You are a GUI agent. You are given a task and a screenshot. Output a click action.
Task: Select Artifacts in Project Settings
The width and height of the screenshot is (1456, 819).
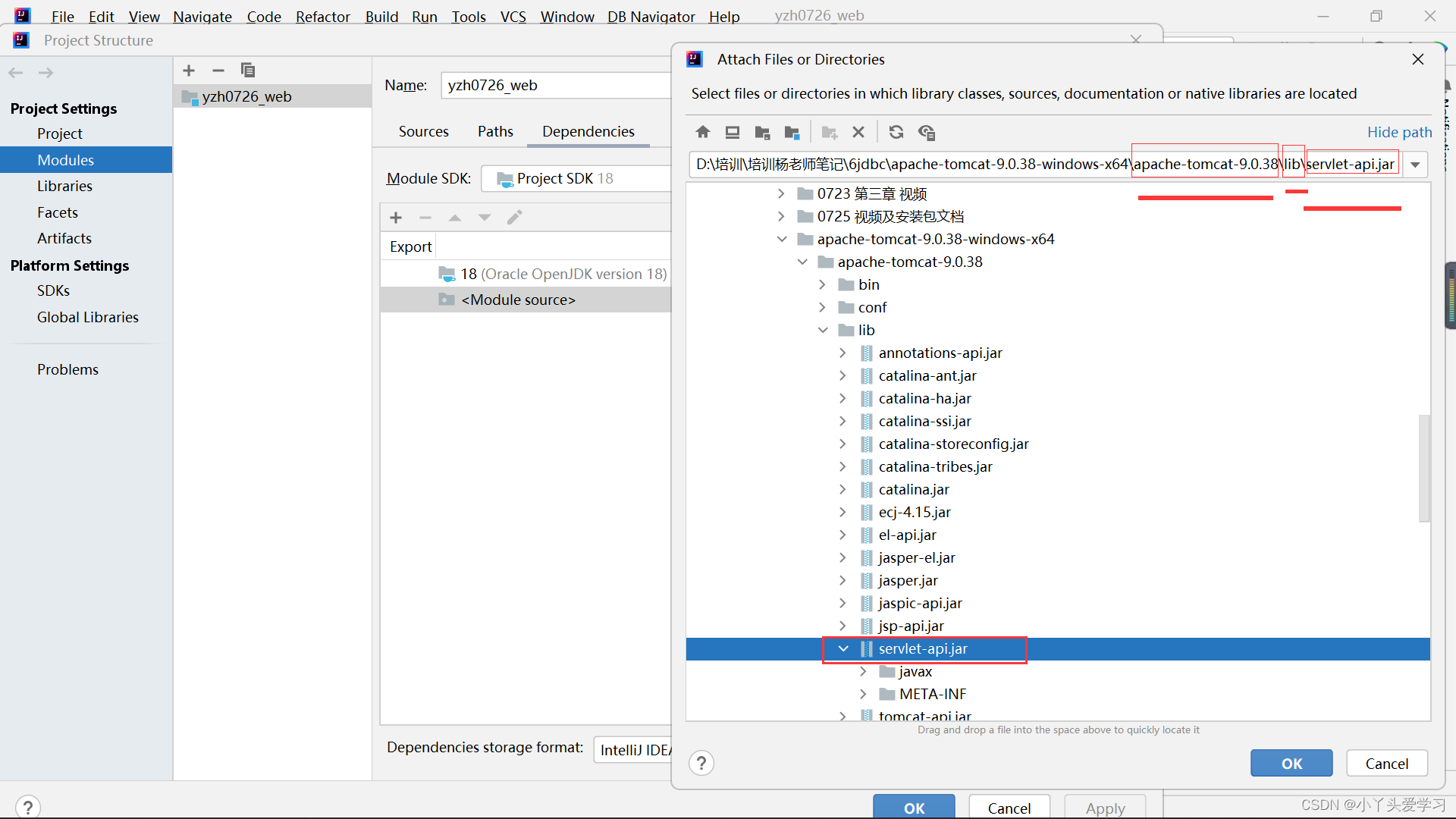pos(64,238)
